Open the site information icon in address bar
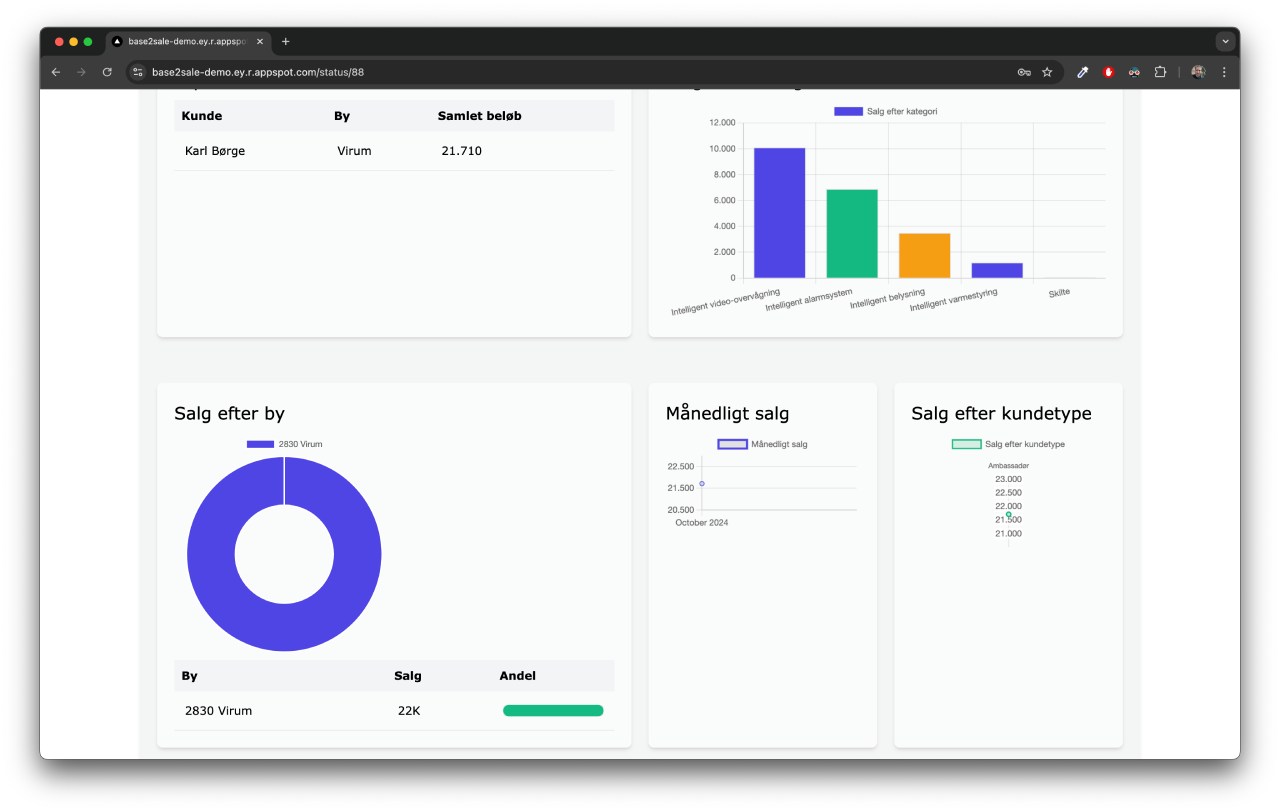 click(x=139, y=72)
